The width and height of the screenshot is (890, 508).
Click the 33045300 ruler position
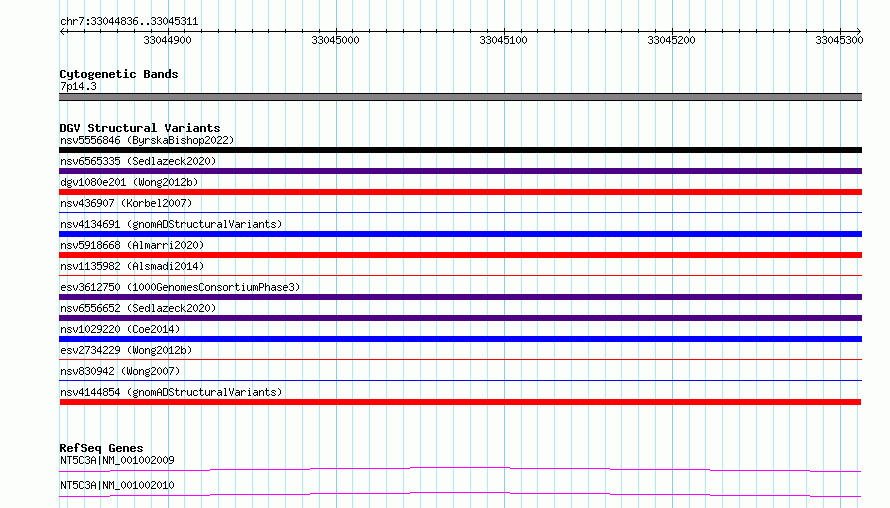click(839, 40)
